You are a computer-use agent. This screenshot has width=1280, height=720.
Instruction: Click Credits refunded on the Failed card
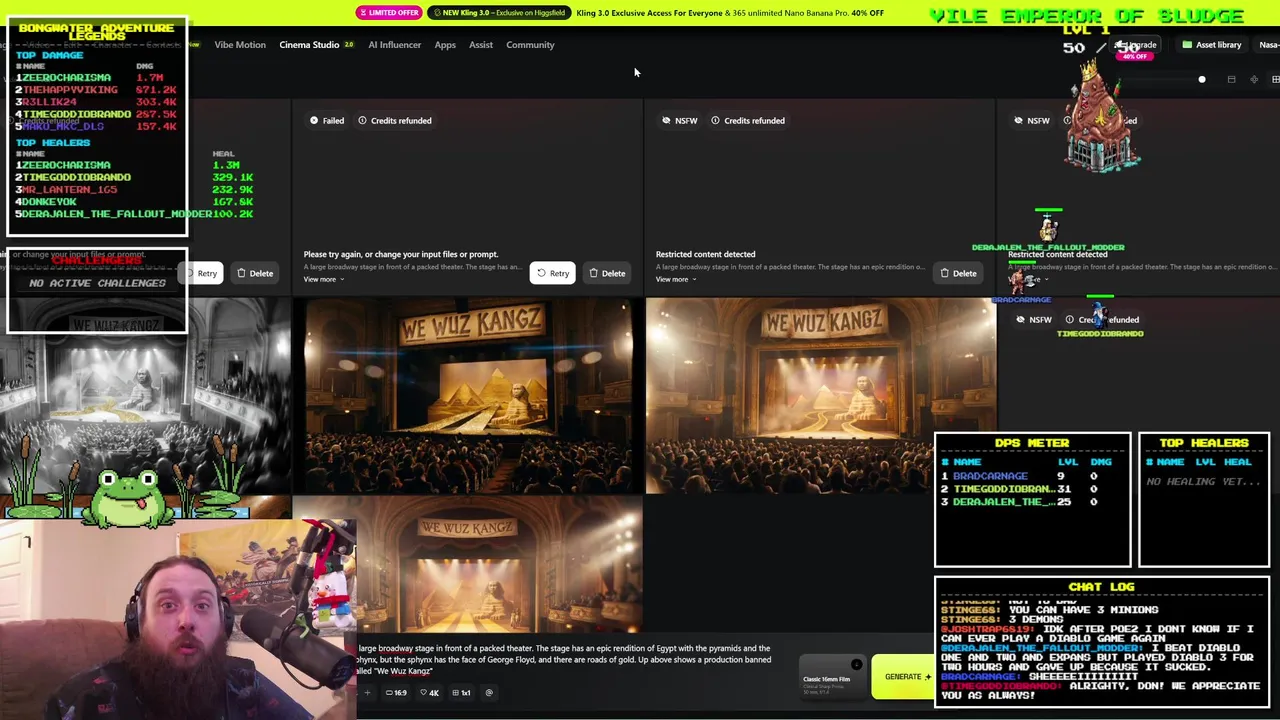(x=395, y=121)
